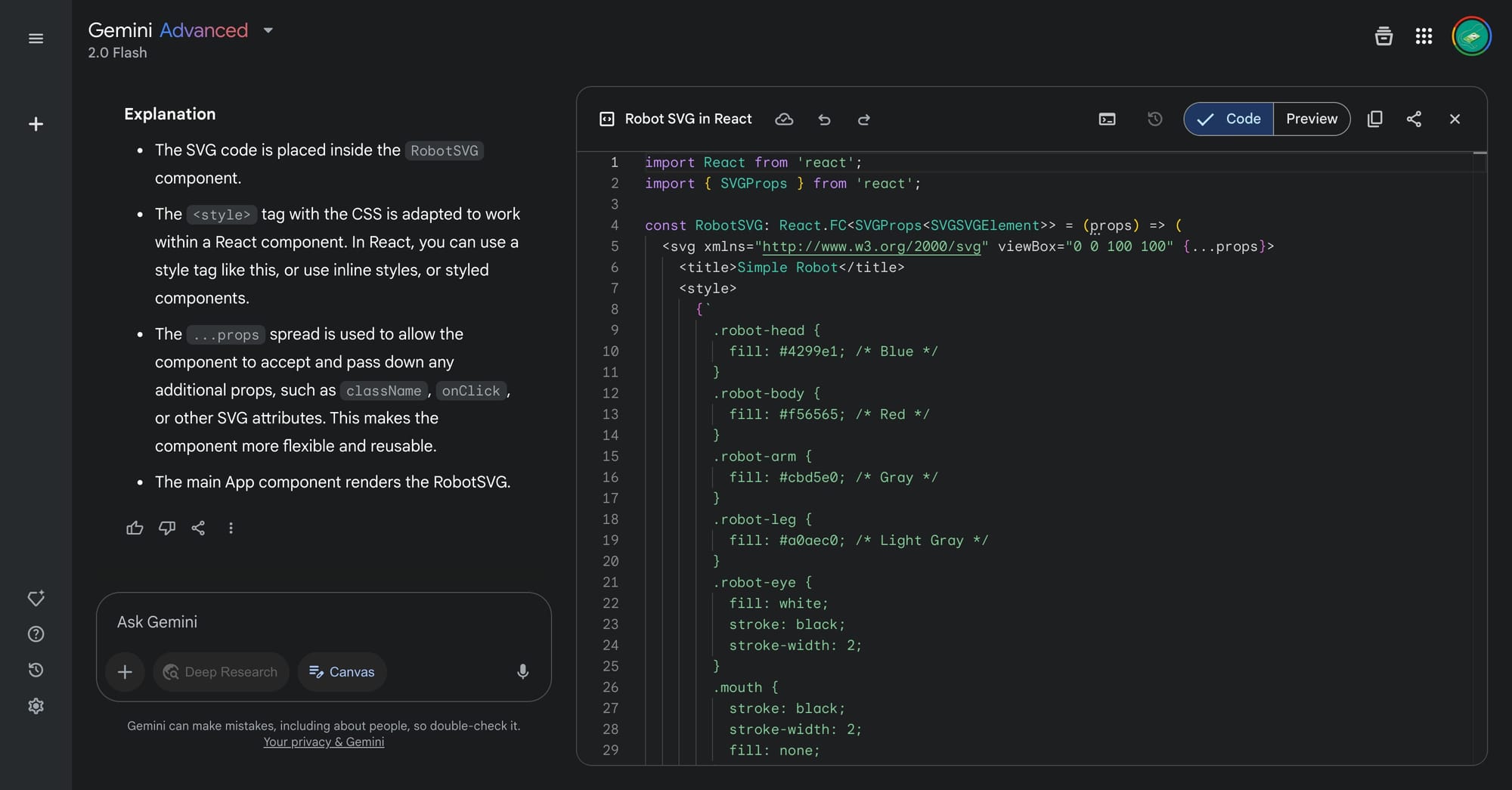Undo the last canvas edit
1512x790 pixels.
(824, 119)
